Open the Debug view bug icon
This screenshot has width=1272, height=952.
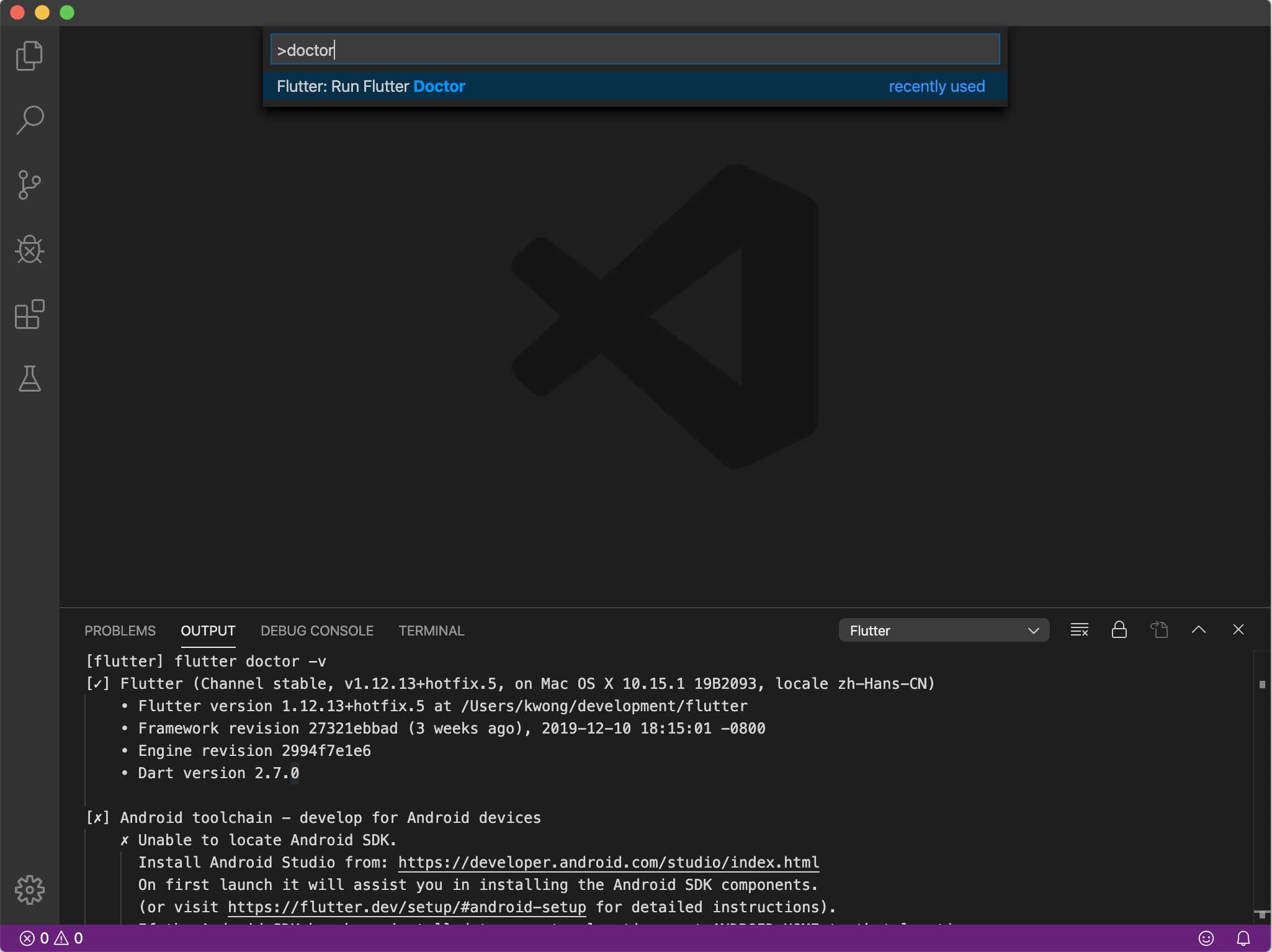[x=29, y=249]
